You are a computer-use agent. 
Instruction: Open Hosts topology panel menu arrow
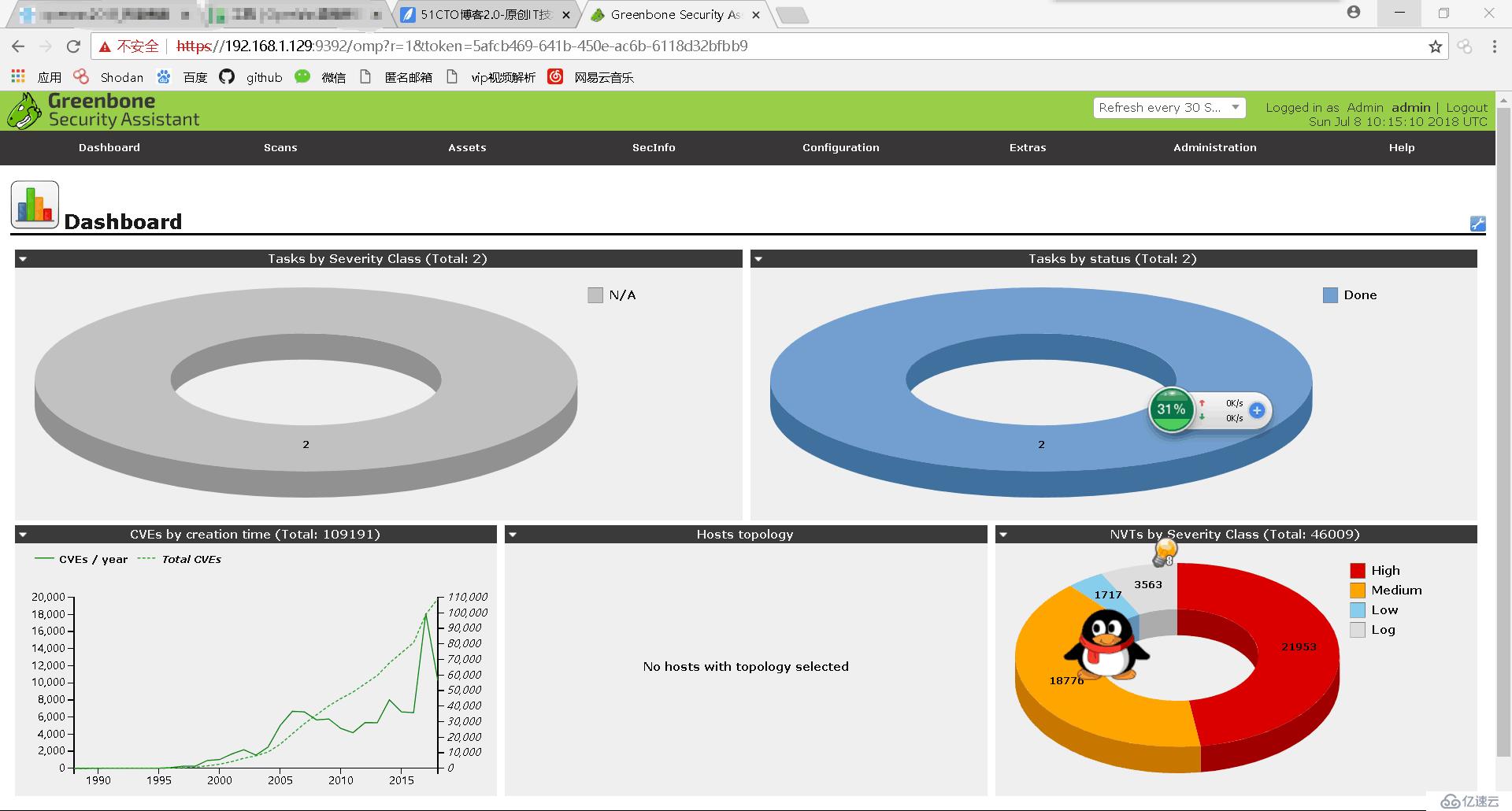pyautogui.click(x=513, y=535)
